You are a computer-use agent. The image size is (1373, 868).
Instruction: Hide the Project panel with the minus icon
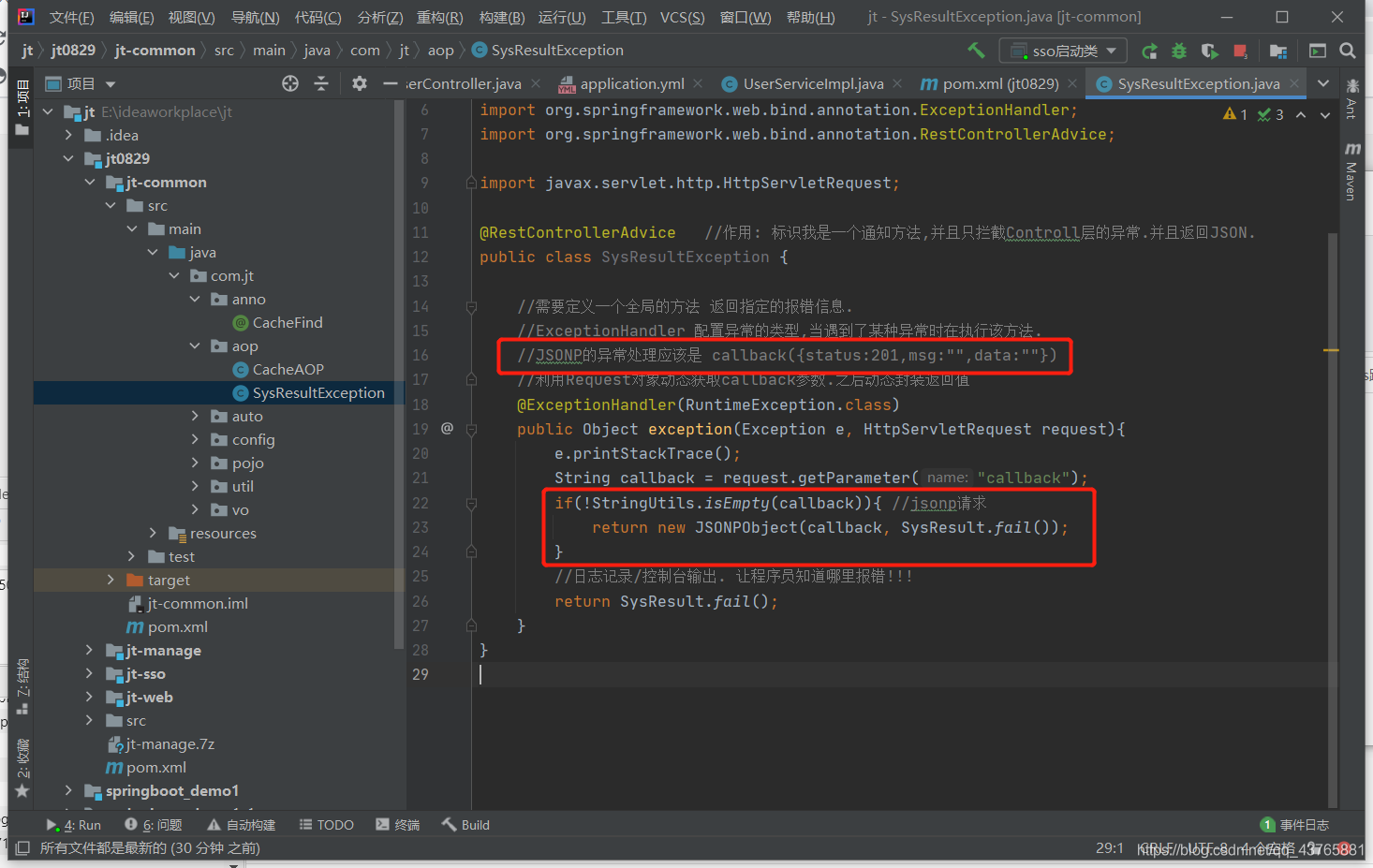(x=391, y=83)
